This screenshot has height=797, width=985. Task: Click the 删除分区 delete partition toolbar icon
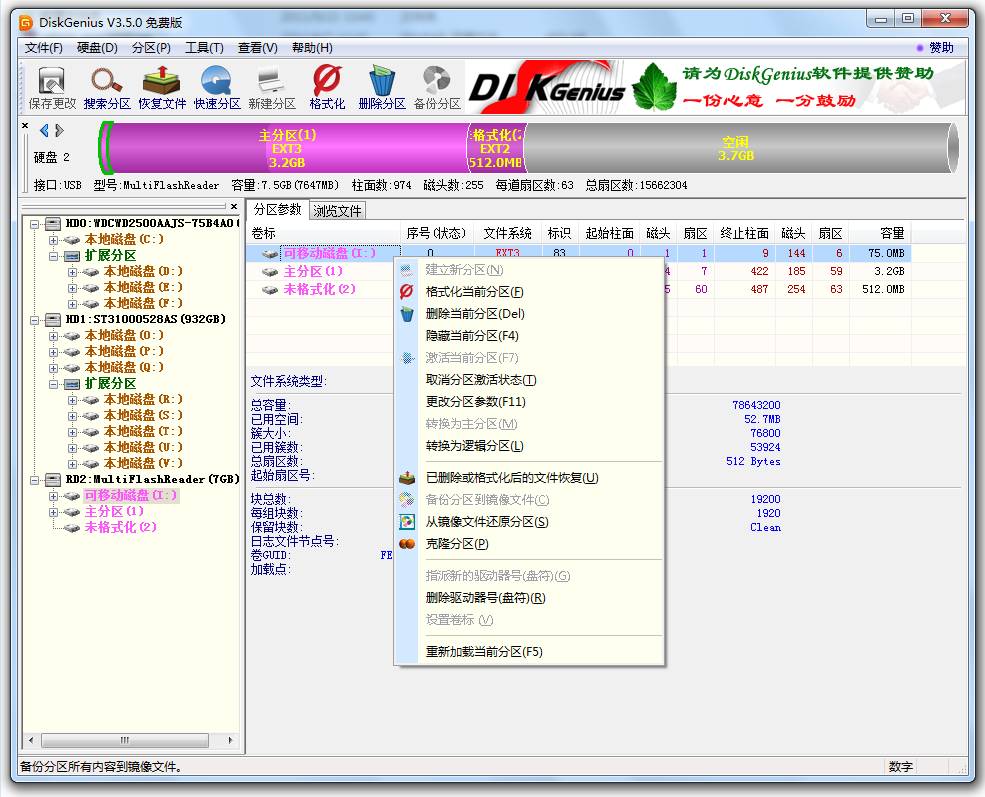click(382, 87)
